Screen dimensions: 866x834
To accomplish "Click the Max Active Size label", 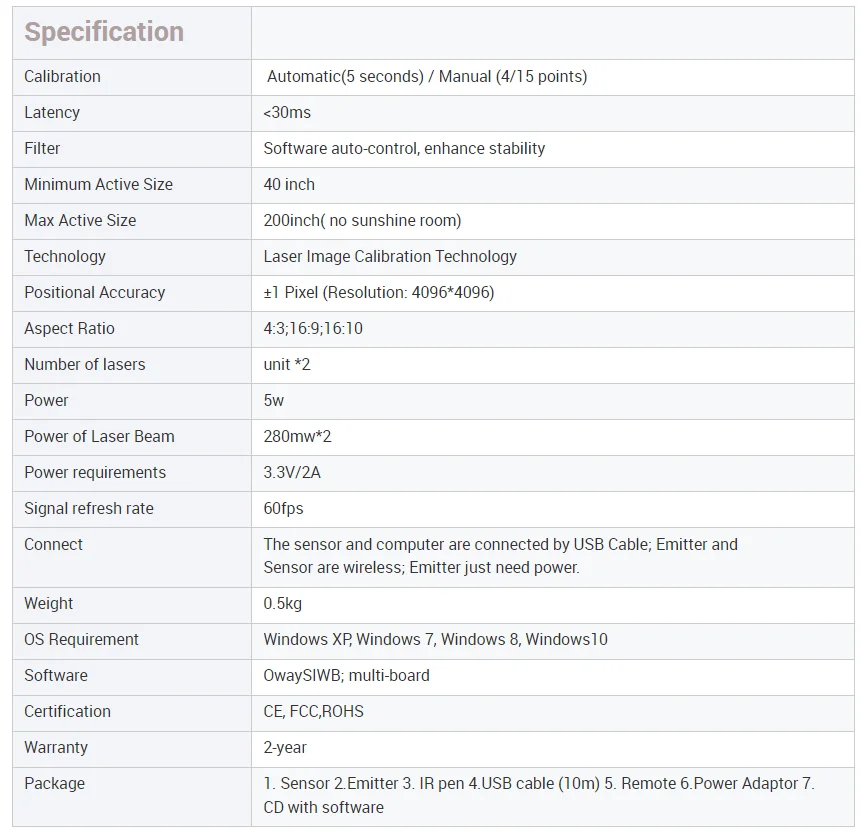I will (80, 221).
